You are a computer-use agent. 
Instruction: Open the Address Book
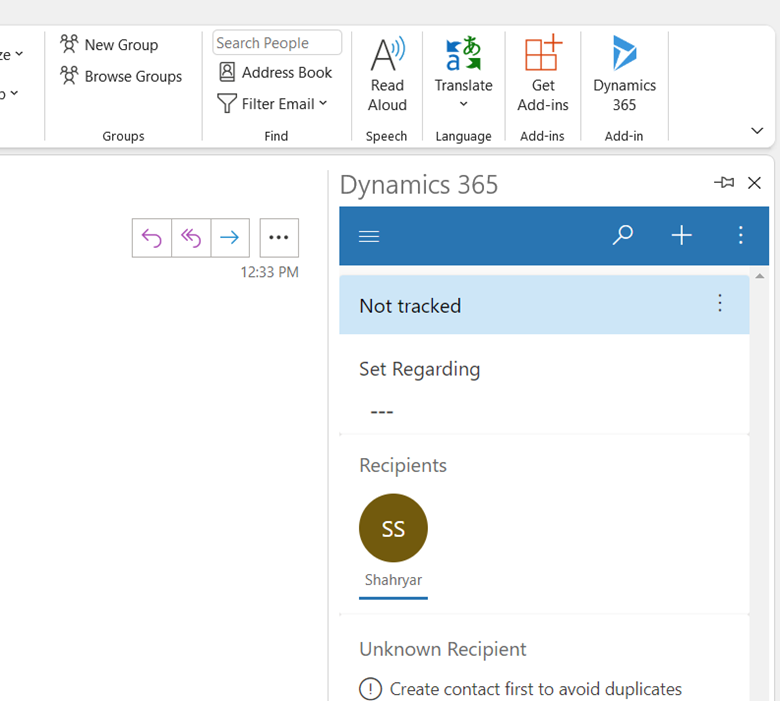[x=275, y=73]
